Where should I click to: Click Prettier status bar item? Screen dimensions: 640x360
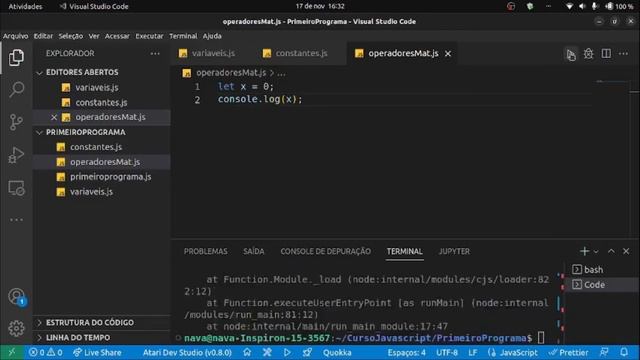click(x=568, y=352)
